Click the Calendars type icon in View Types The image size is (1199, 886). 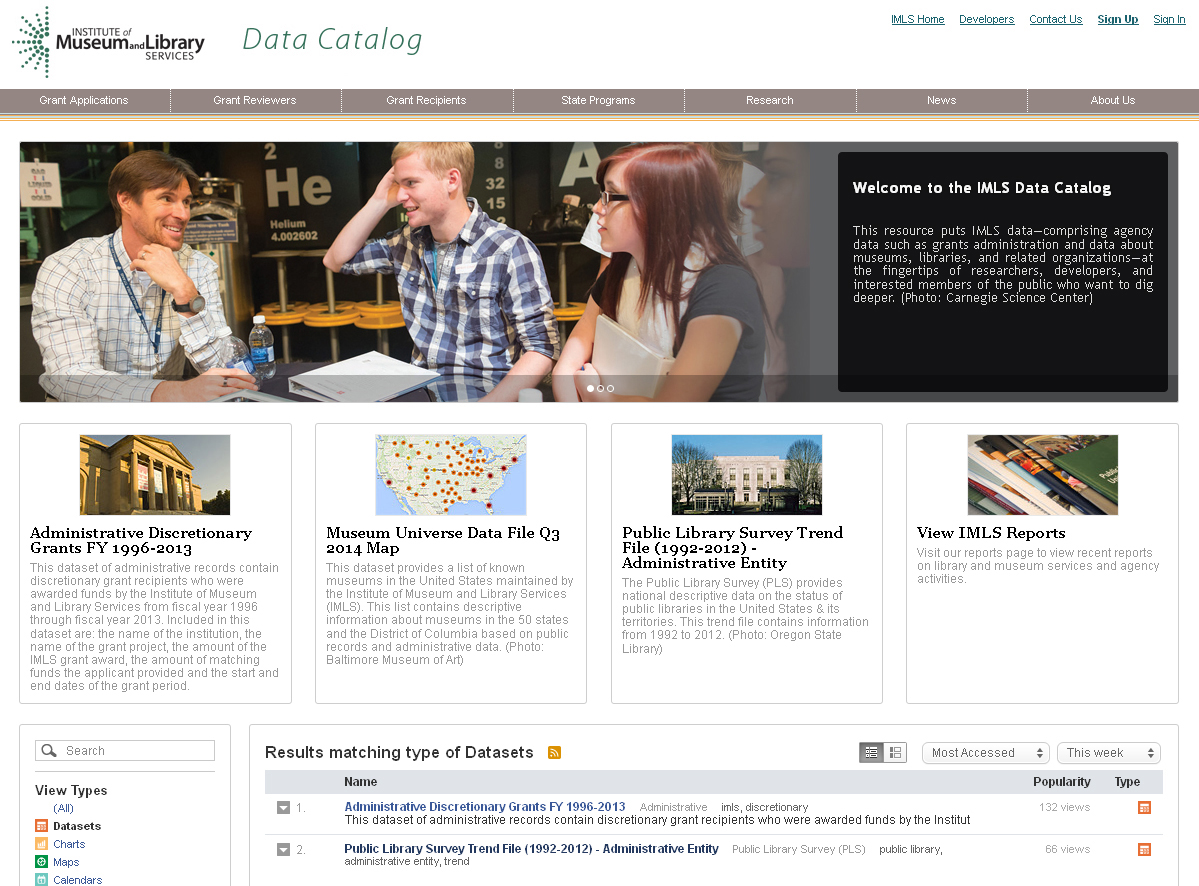(41, 880)
